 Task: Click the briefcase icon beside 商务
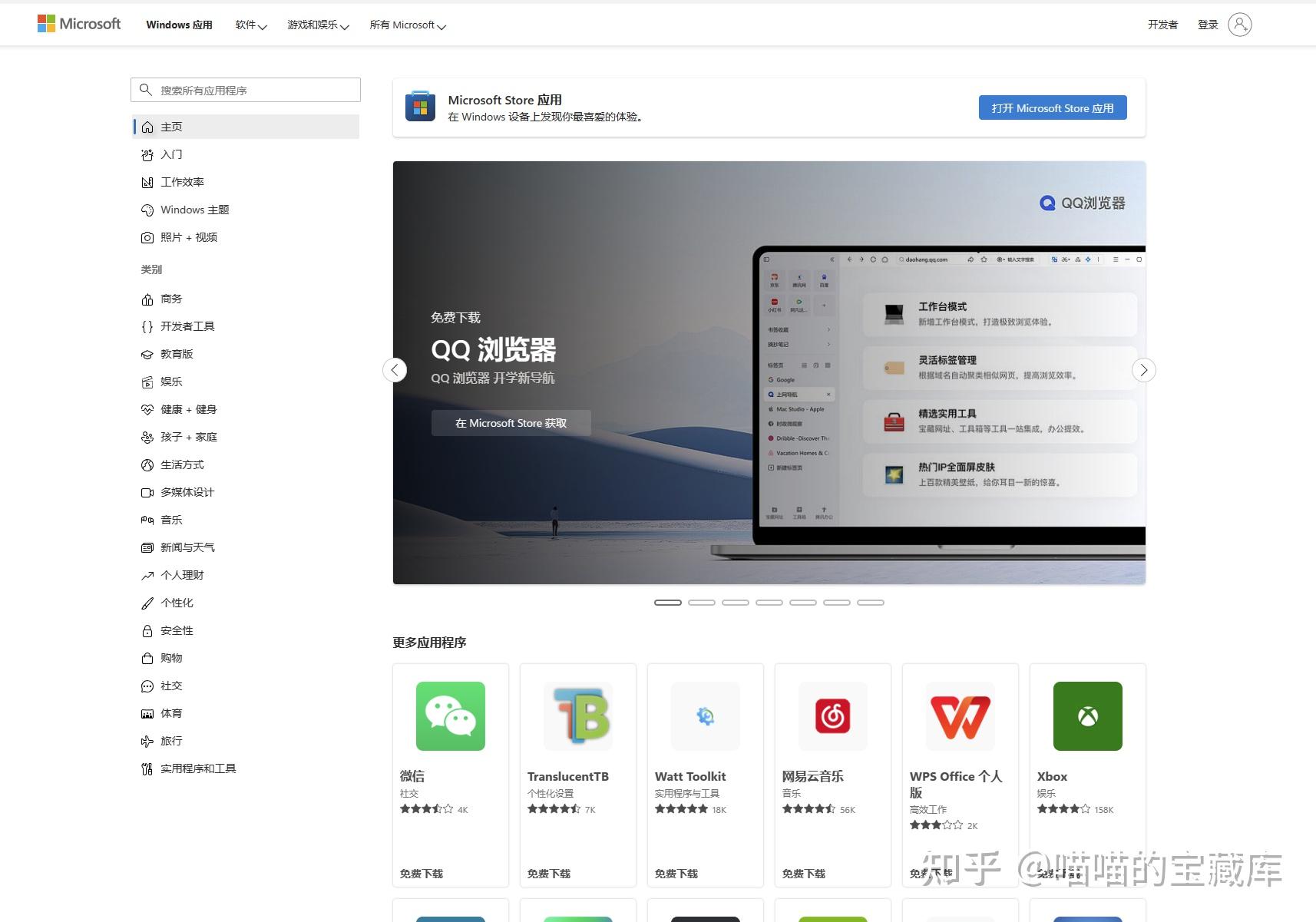click(147, 299)
